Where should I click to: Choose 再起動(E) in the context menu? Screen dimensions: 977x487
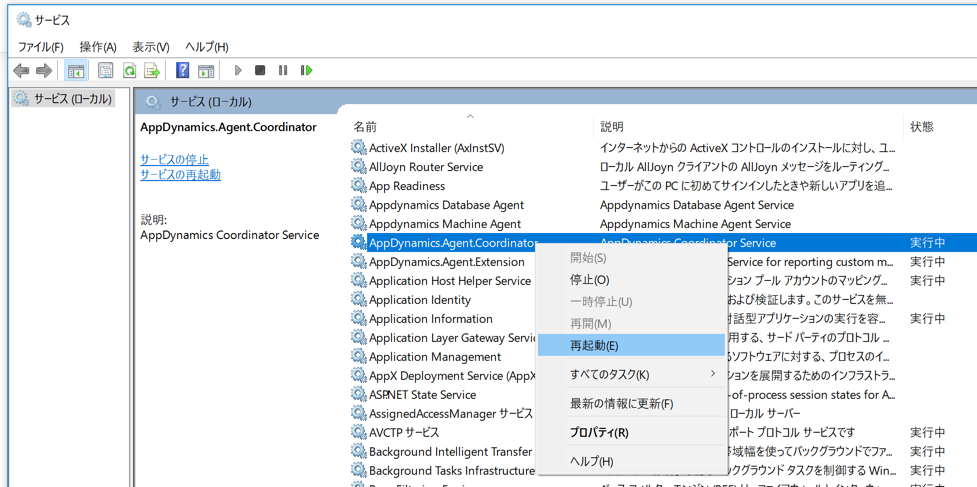[594, 346]
